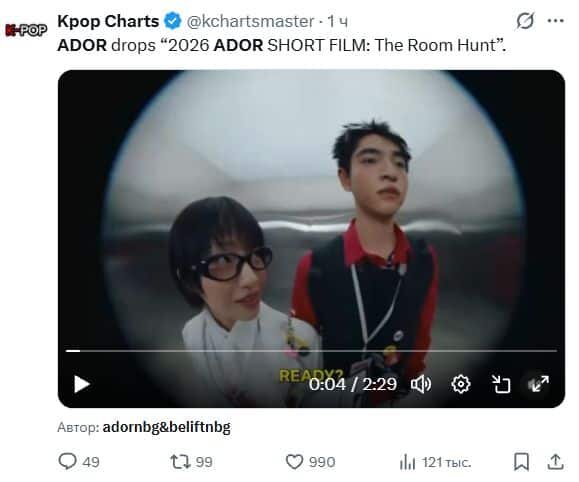Share the post via the upload icon
Screen dimensions: 579x482
click(x=555, y=462)
